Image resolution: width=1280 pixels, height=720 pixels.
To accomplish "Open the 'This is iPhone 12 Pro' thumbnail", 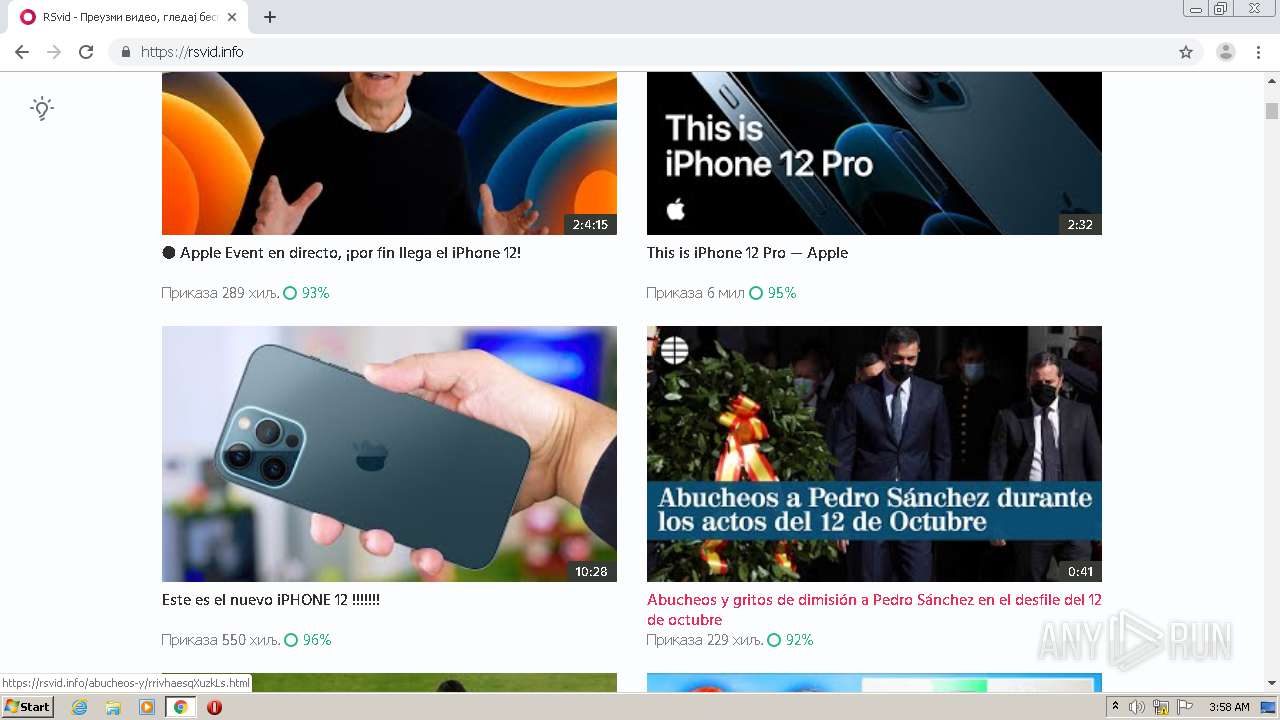I will (x=874, y=153).
